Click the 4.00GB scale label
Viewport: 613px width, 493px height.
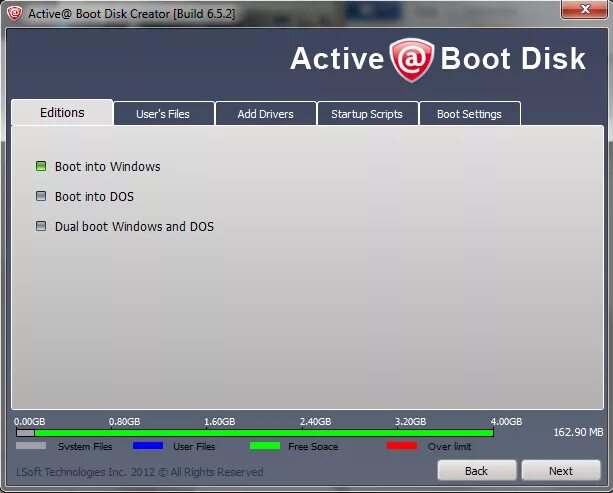tap(506, 421)
